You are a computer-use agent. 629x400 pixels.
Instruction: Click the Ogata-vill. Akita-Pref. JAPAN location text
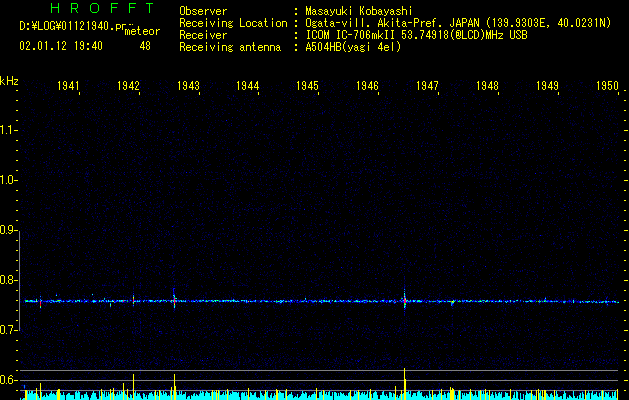pyautogui.click(x=458, y=23)
